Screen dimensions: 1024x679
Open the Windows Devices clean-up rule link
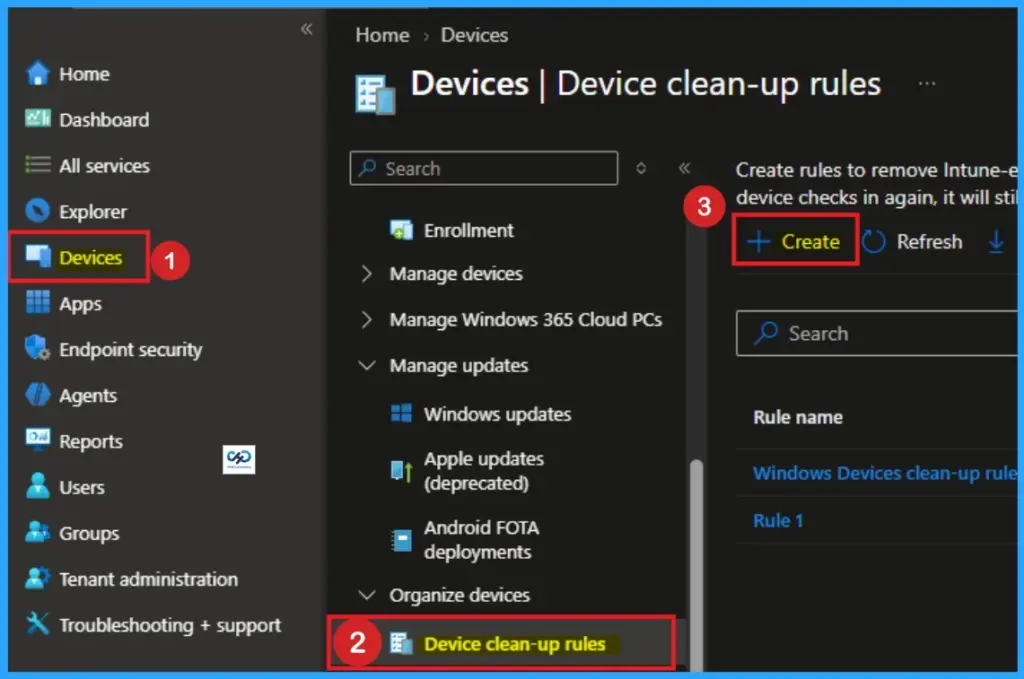[885, 473]
